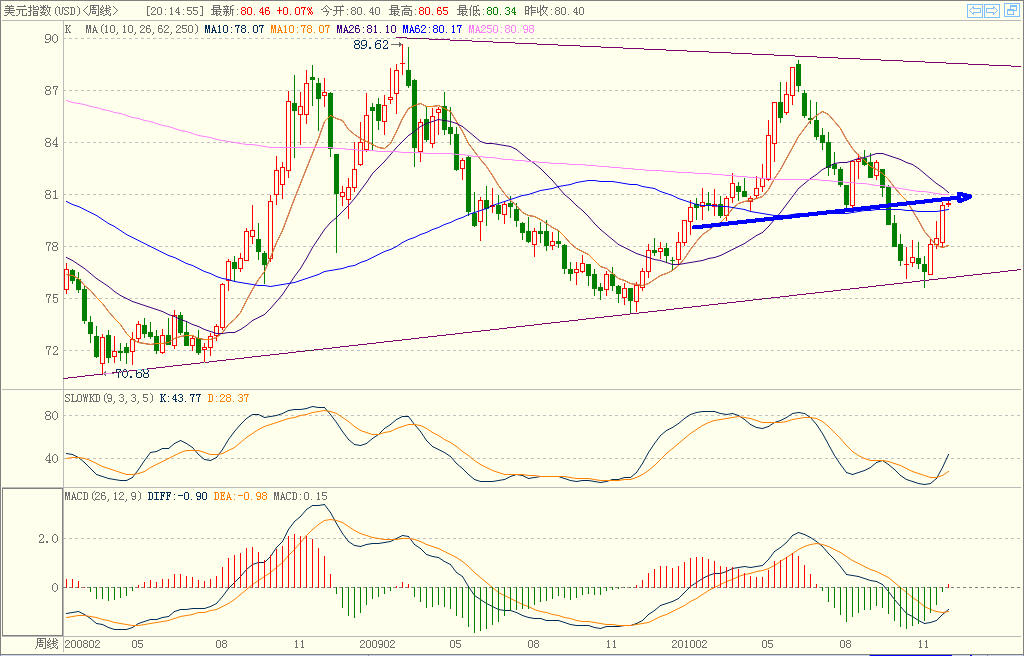Viewport: 1024px width, 656px height.
Task: Click the pink MA250:80.98 legend value
Action: [502, 29]
